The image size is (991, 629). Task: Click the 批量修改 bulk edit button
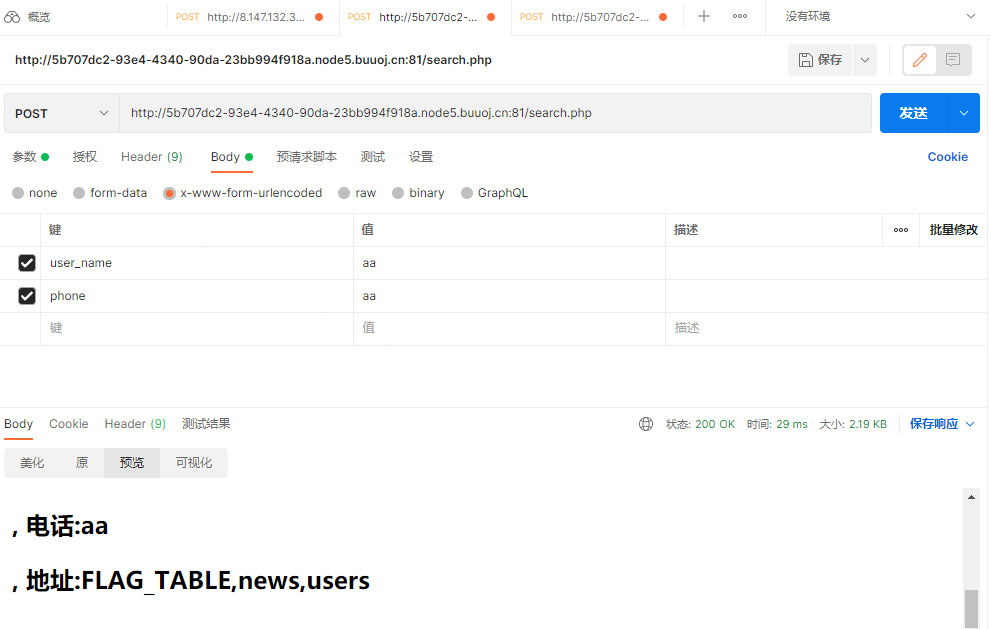tap(953, 230)
